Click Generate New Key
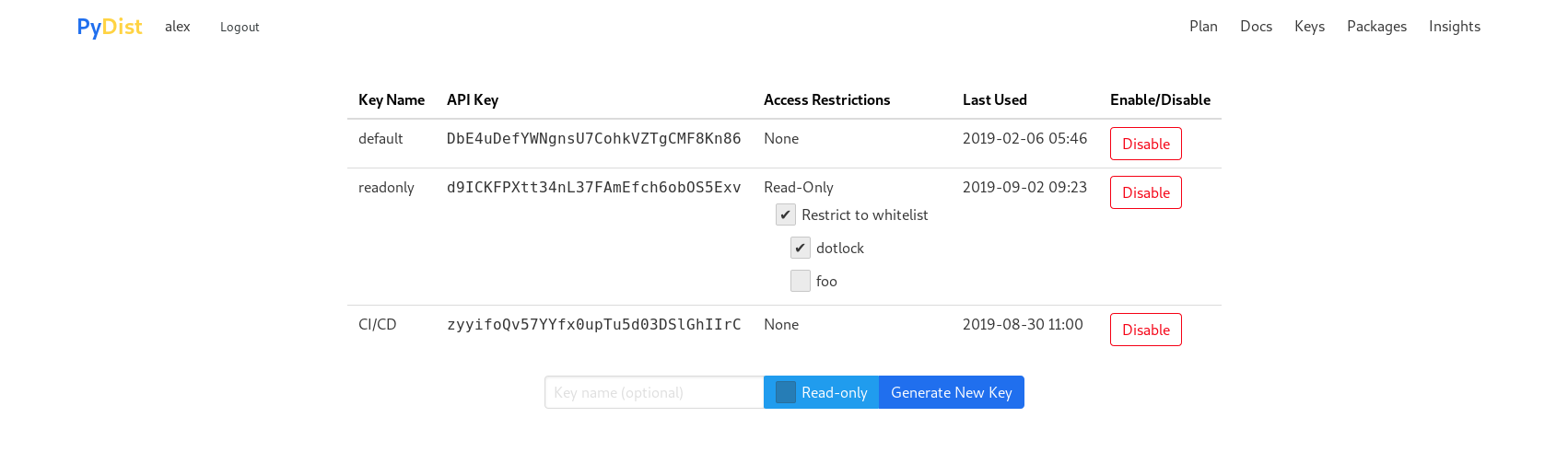The image size is (1568, 452). [951, 393]
